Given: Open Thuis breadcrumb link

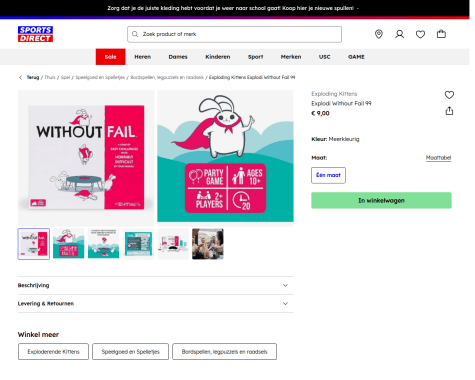Looking at the screenshot, I should (50, 77).
